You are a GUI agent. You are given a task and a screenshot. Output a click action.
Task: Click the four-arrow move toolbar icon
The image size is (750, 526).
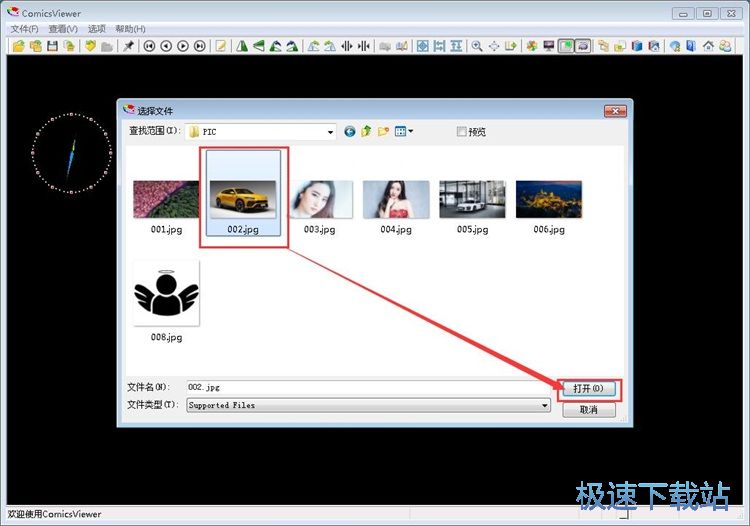494,46
